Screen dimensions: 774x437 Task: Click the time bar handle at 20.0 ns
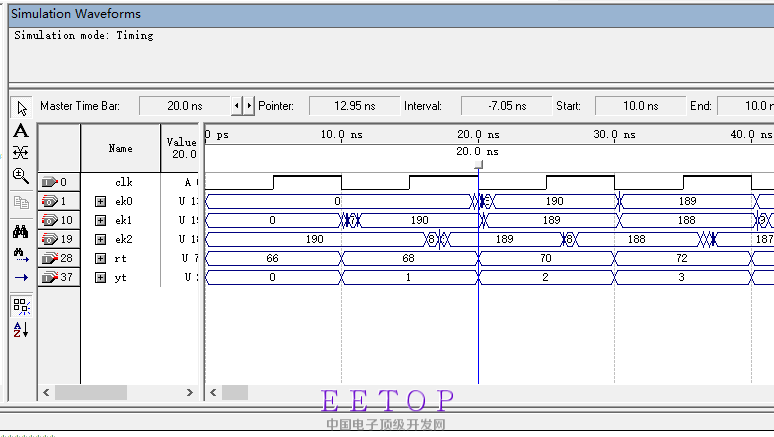478,165
